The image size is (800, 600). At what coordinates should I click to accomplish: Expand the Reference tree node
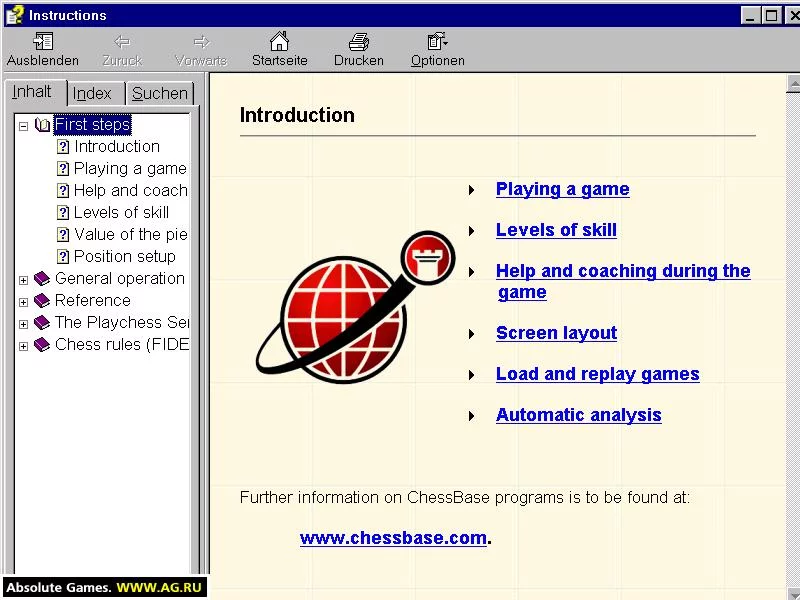23,302
